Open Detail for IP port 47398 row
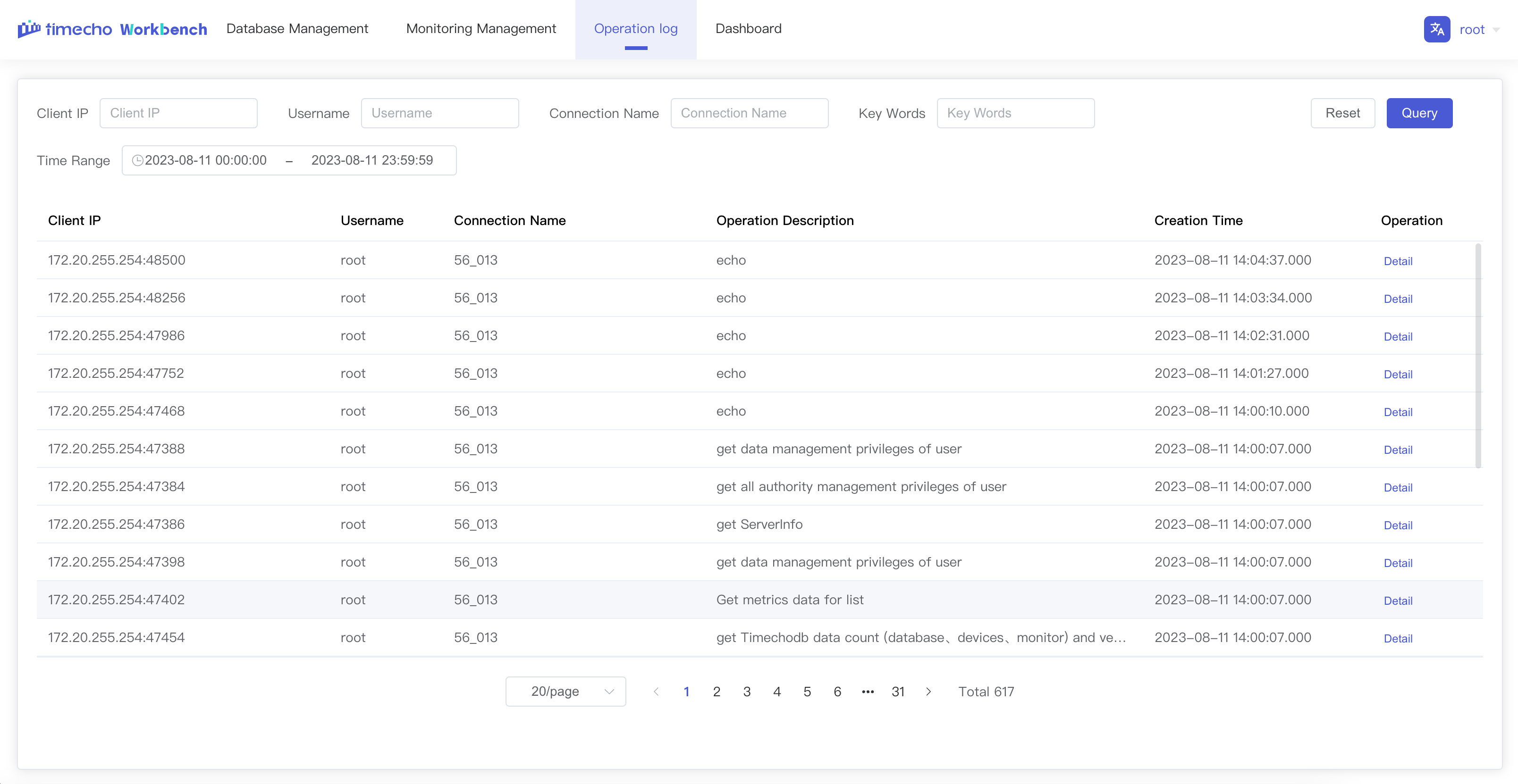This screenshot has width=1518, height=784. tap(1398, 562)
